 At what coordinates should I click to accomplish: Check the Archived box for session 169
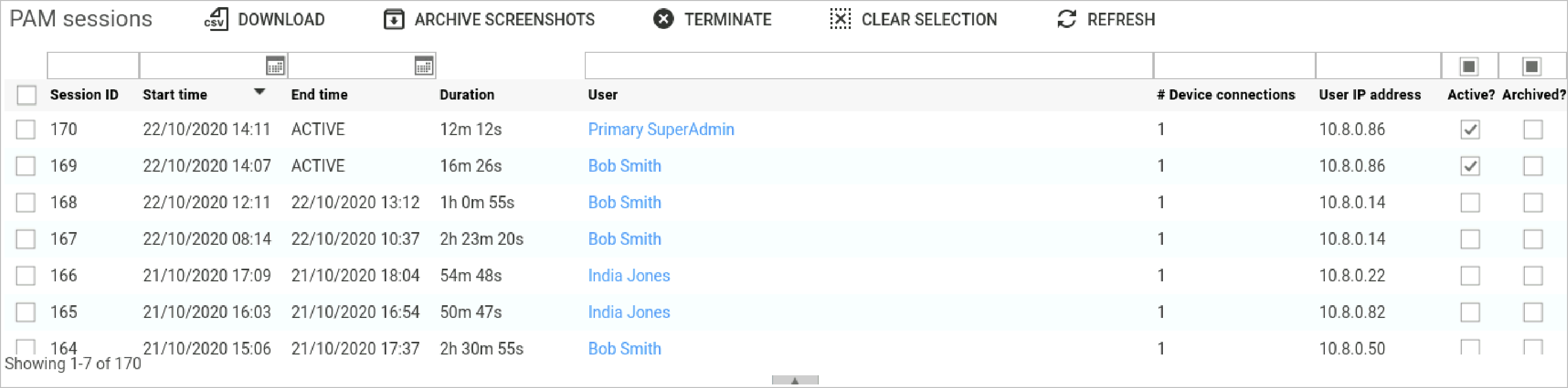[1532, 166]
